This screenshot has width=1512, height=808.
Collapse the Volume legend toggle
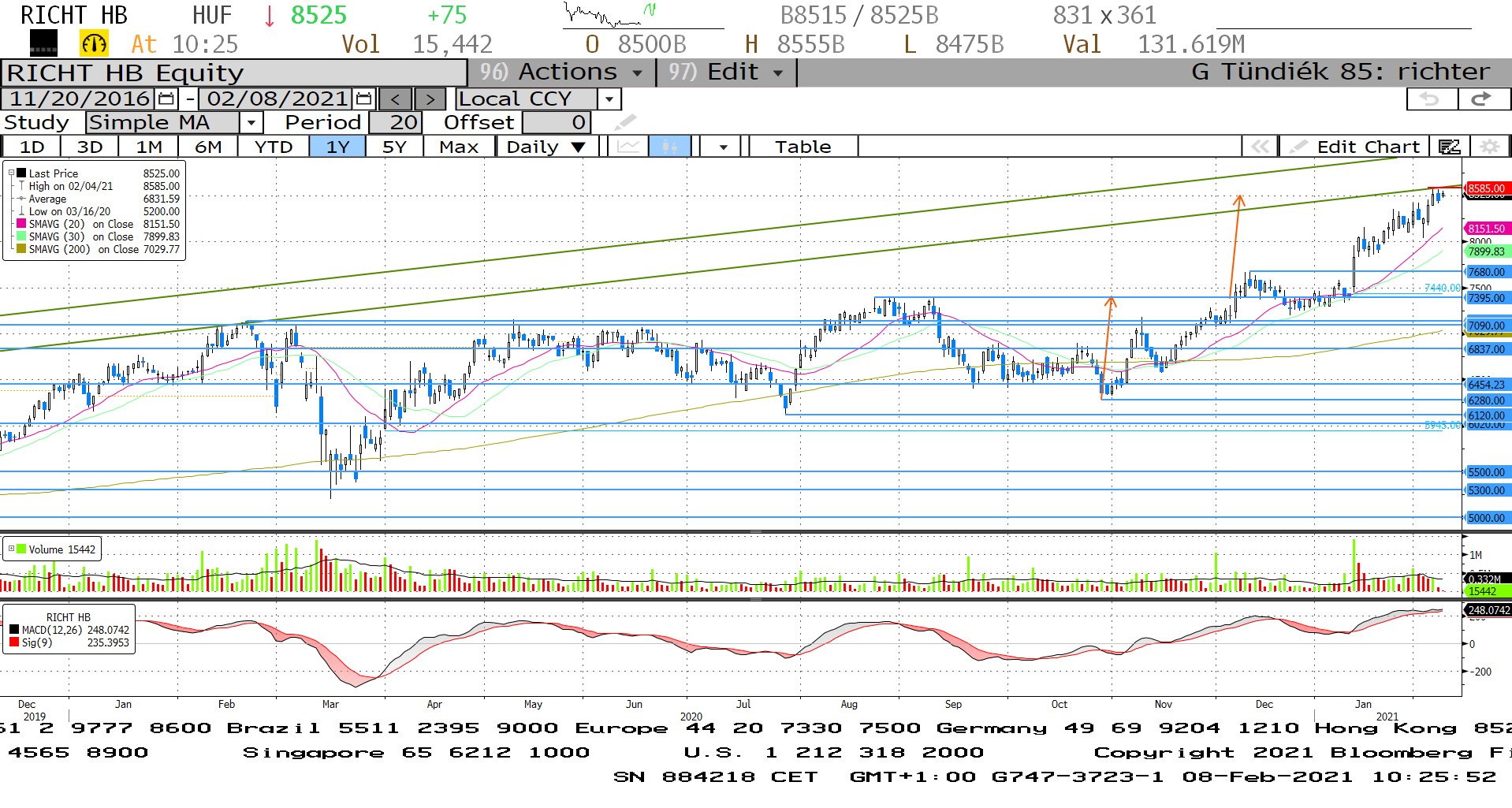(11, 549)
